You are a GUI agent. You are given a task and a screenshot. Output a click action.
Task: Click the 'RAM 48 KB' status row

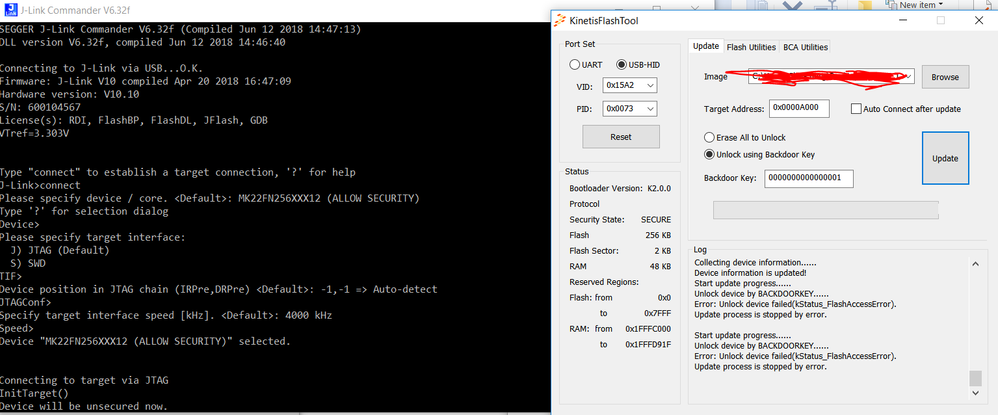pos(620,266)
